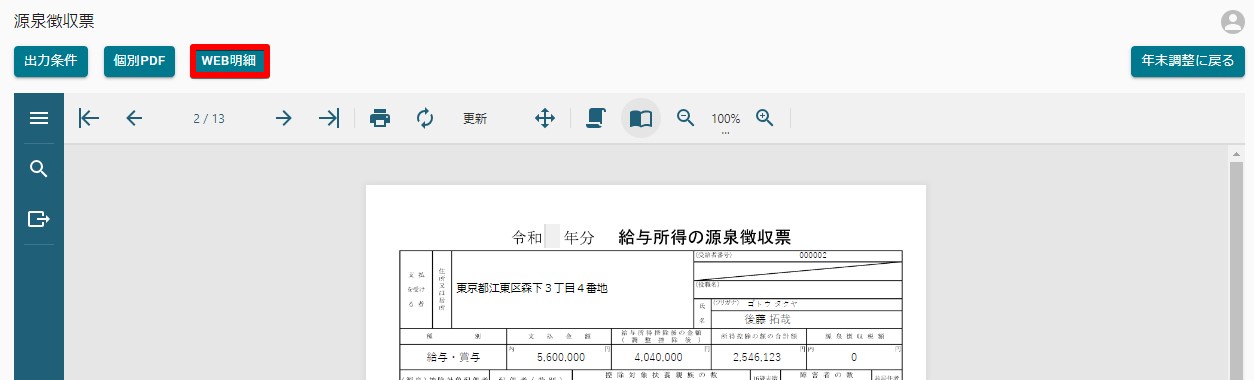Zoom in the document
The image size is (1254, 380).
tap(765, 118)
